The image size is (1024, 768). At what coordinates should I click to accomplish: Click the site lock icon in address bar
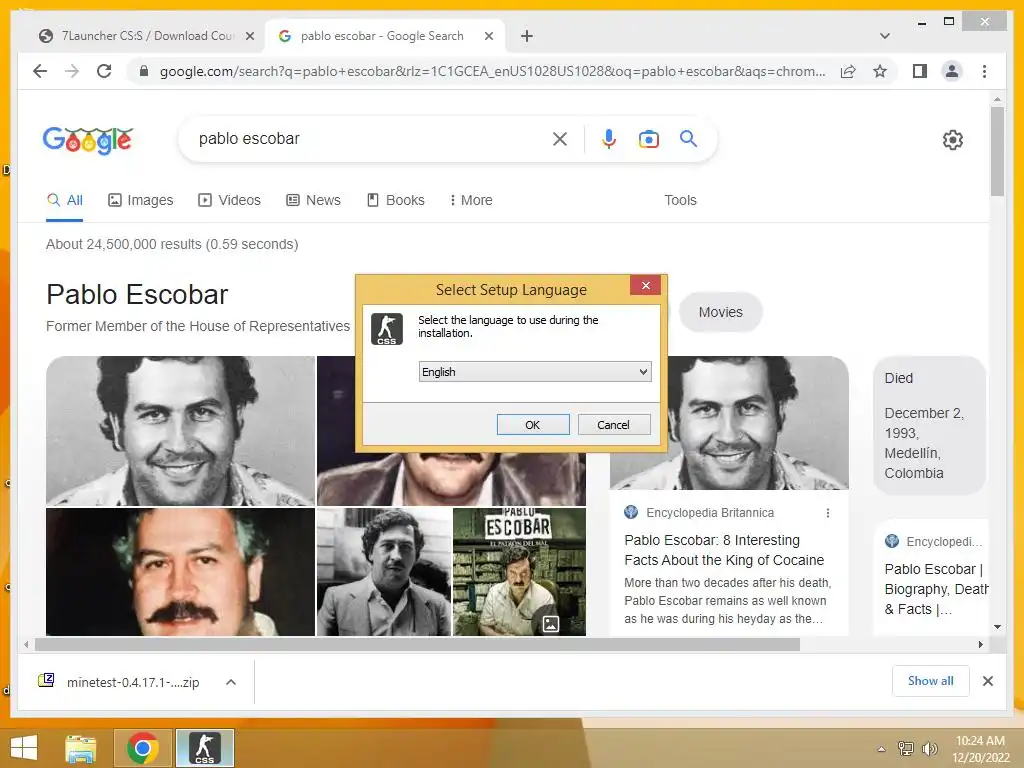point(144,71)
